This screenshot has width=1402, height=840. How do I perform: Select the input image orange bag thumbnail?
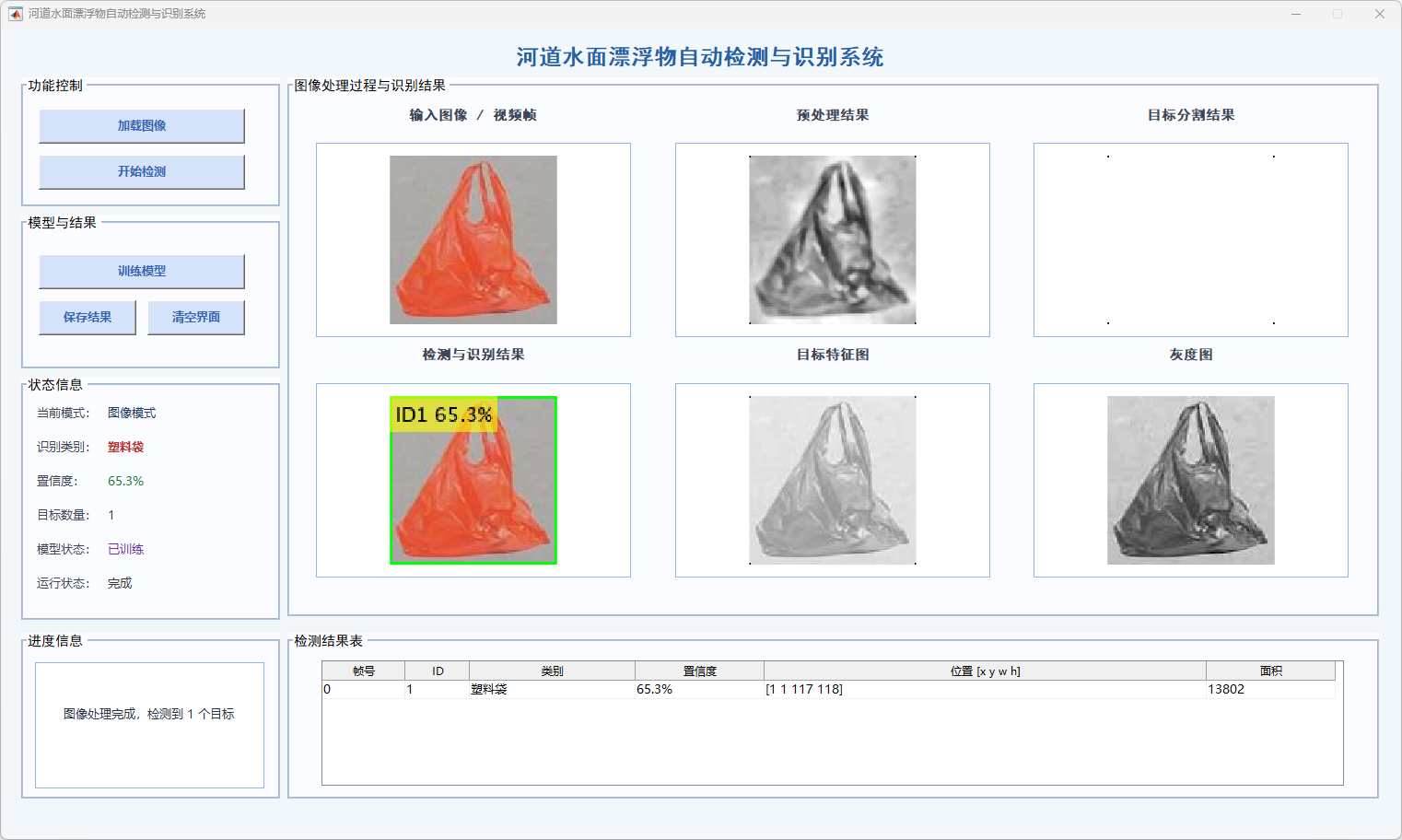pos(473,239)
